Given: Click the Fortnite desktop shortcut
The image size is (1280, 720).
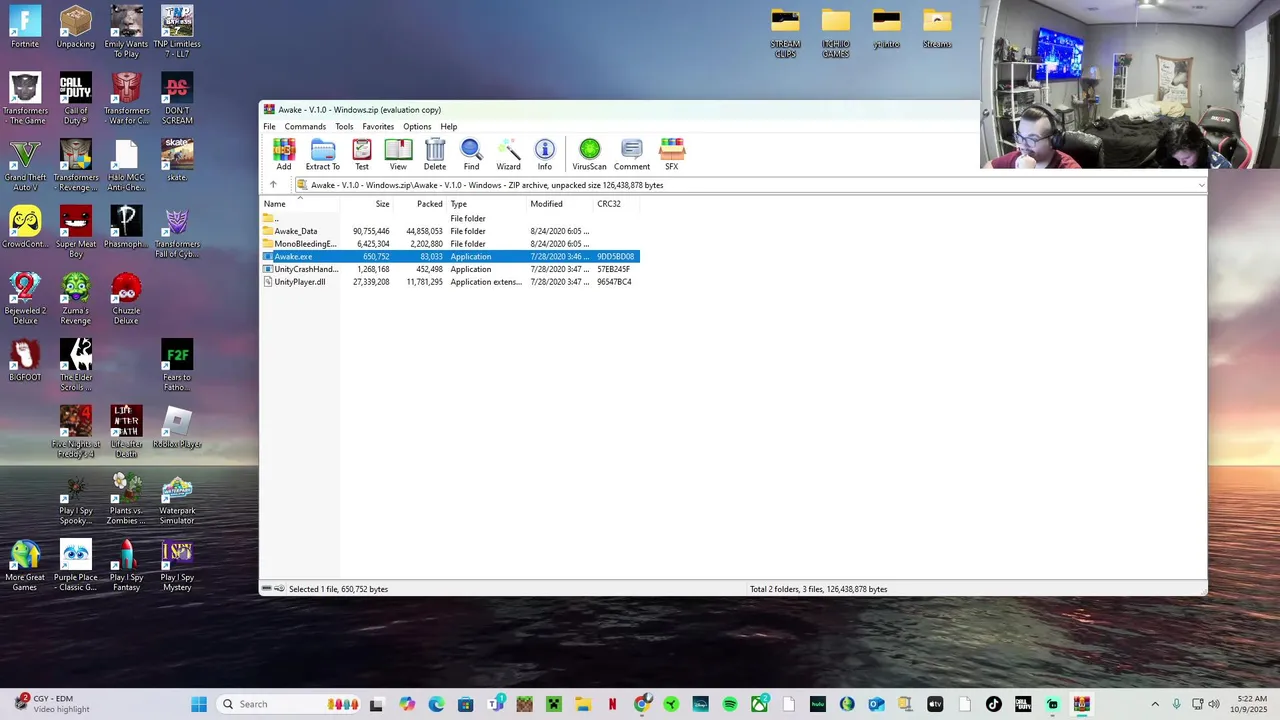Looking at the screenshot, I should click(x=25, y=27).
